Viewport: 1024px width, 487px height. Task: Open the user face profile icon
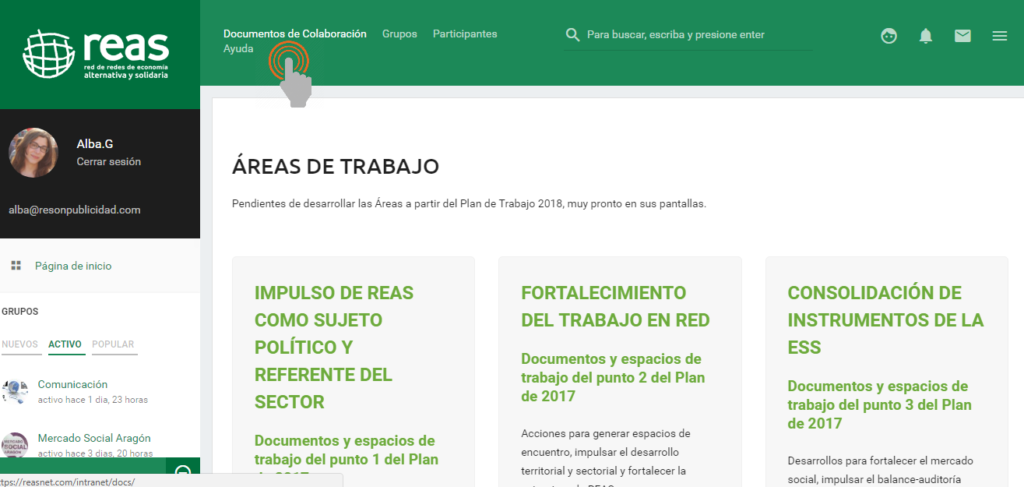click(x=889, y=36)
